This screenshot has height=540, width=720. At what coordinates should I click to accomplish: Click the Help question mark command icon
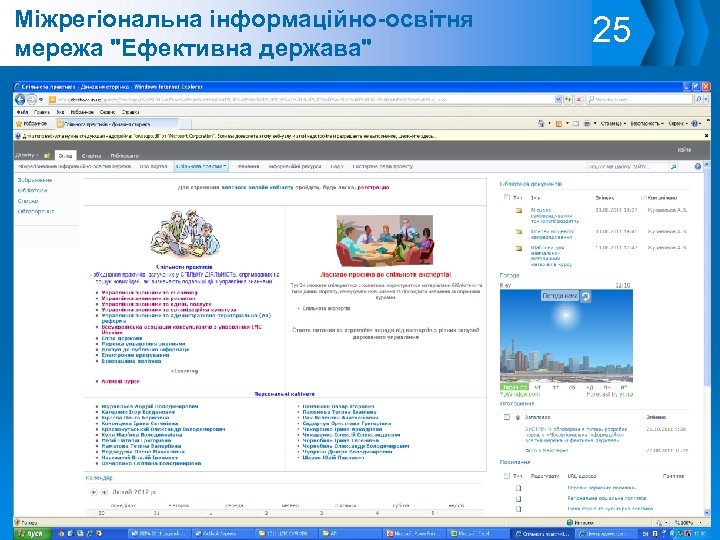click(x=695, y=124)
